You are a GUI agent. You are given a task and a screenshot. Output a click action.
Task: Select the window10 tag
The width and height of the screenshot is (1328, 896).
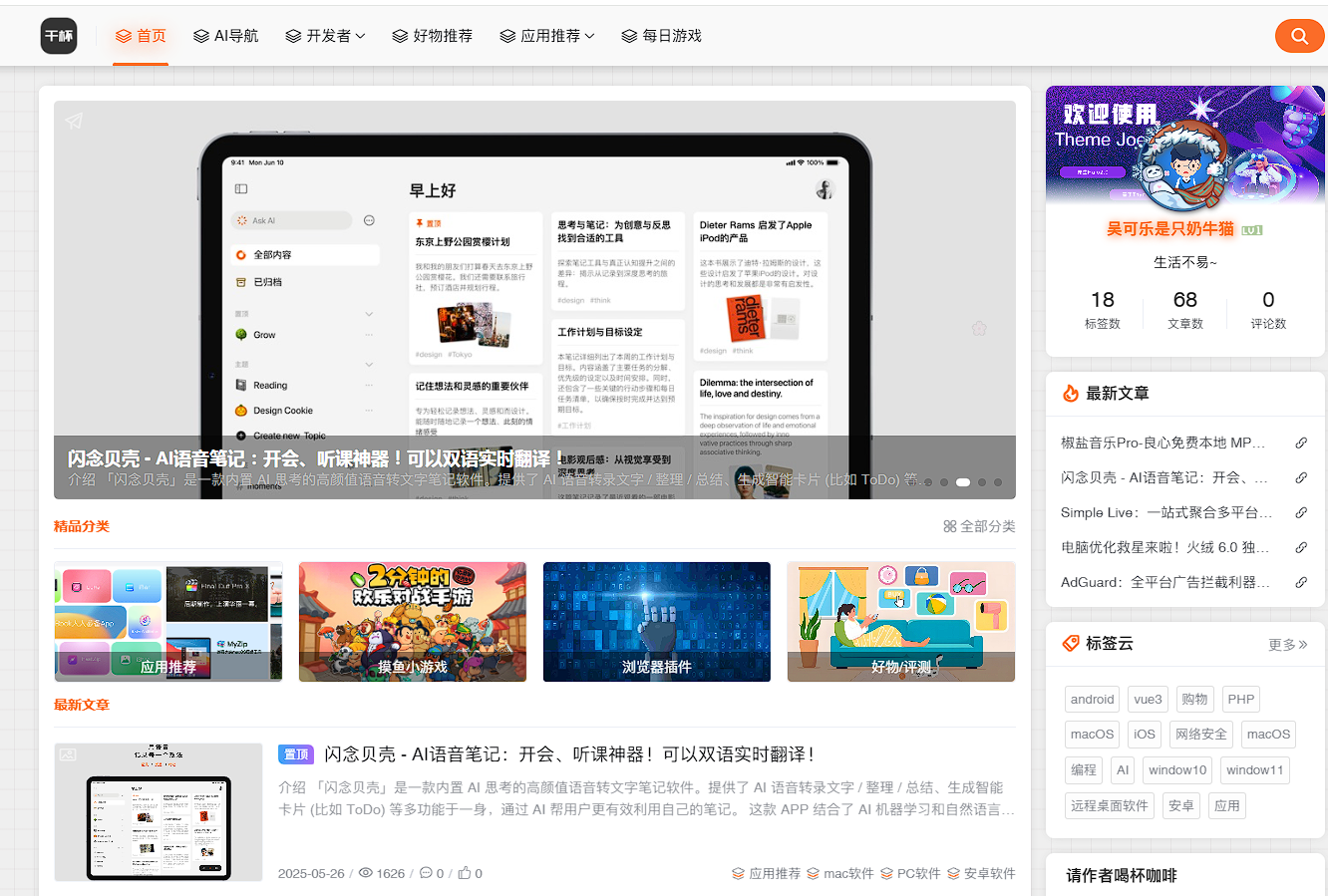coord(1177,770)
